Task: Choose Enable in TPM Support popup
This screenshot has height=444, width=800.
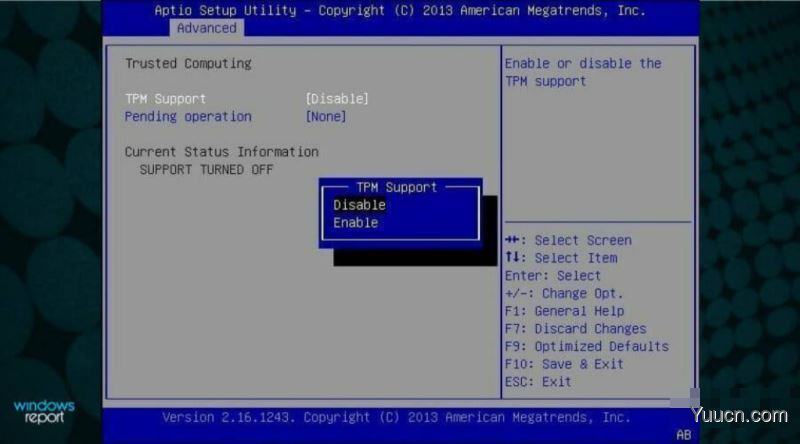Action: (x=356, y=223)
